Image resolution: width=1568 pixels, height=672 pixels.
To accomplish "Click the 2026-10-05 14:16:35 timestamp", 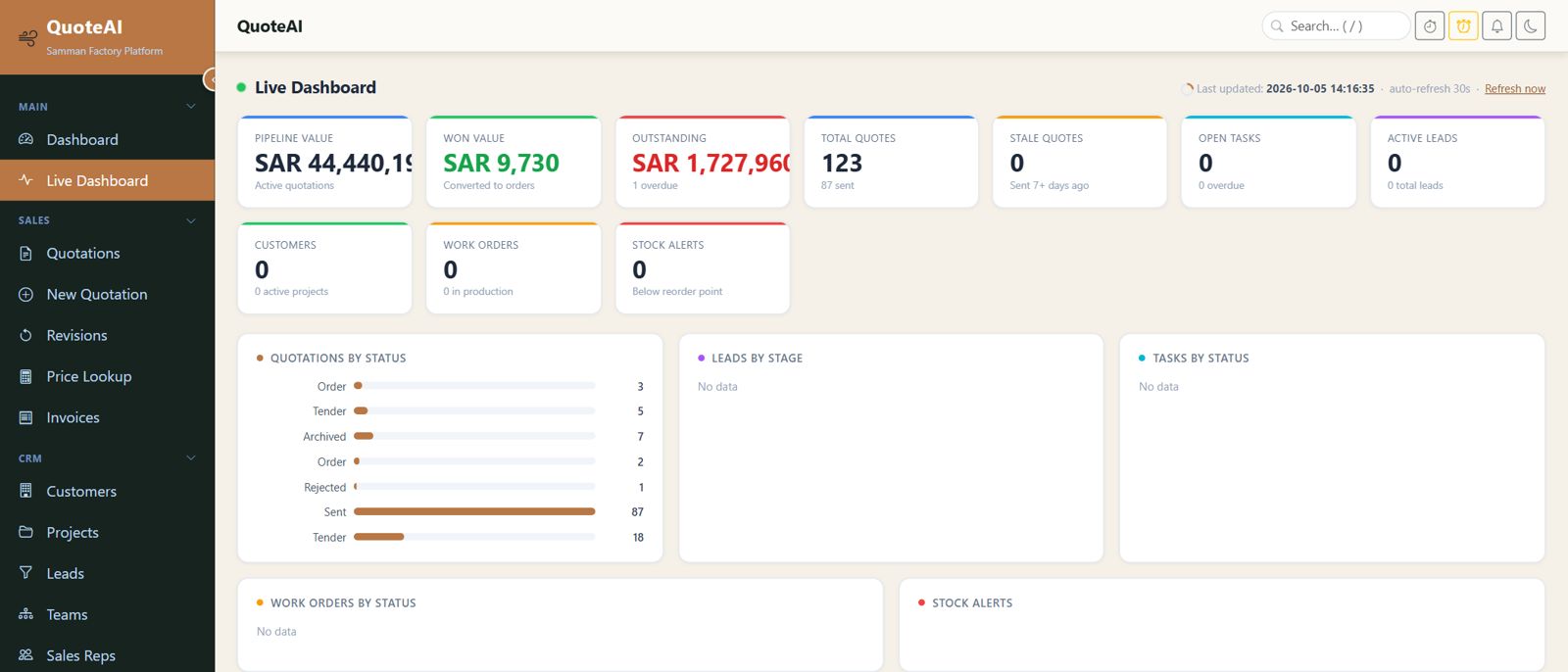I will pos(1320,88).
